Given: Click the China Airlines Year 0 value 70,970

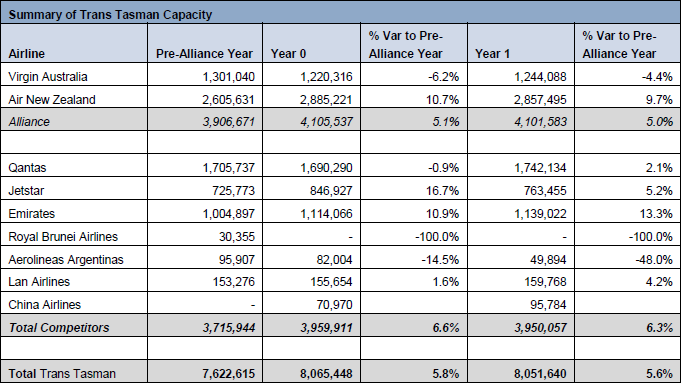Looking at the screenshot, I should coord(334,305).
